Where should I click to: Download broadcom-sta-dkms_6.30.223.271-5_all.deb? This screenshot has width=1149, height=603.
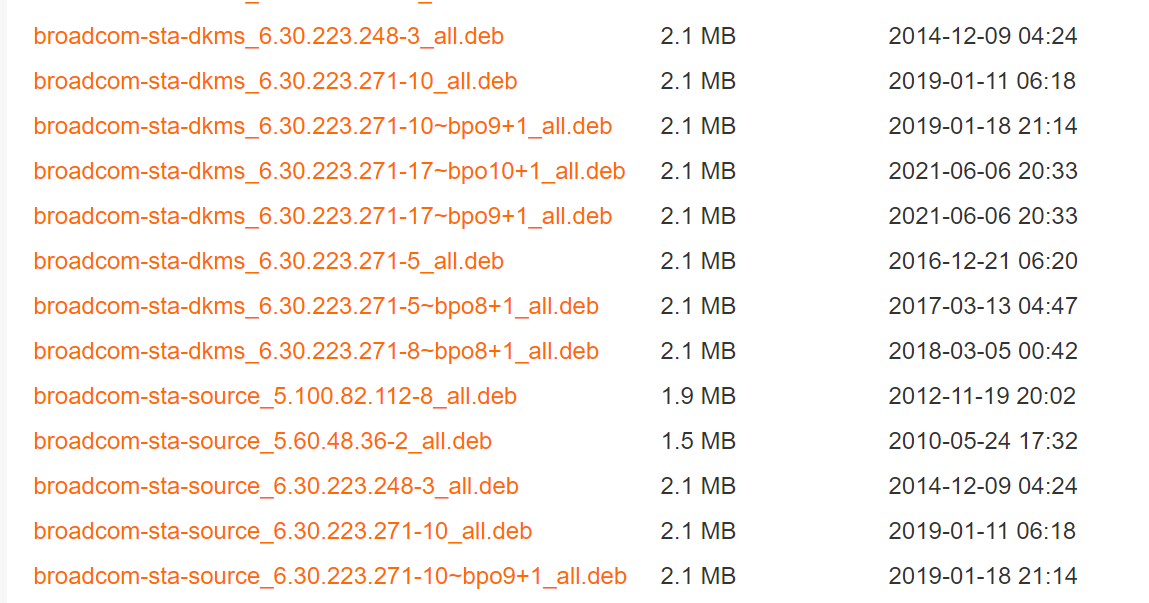coord(268,262)
